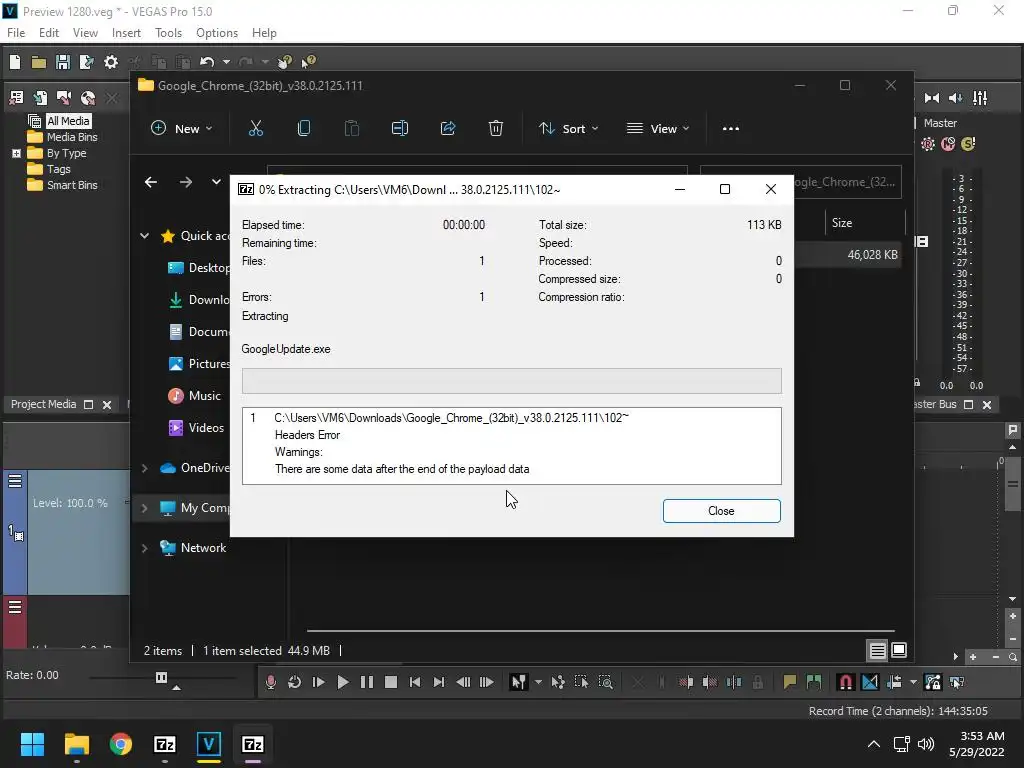Start recording with the microphone button
The height and width of the screenshot is (768, 1024).
point(270,682)
